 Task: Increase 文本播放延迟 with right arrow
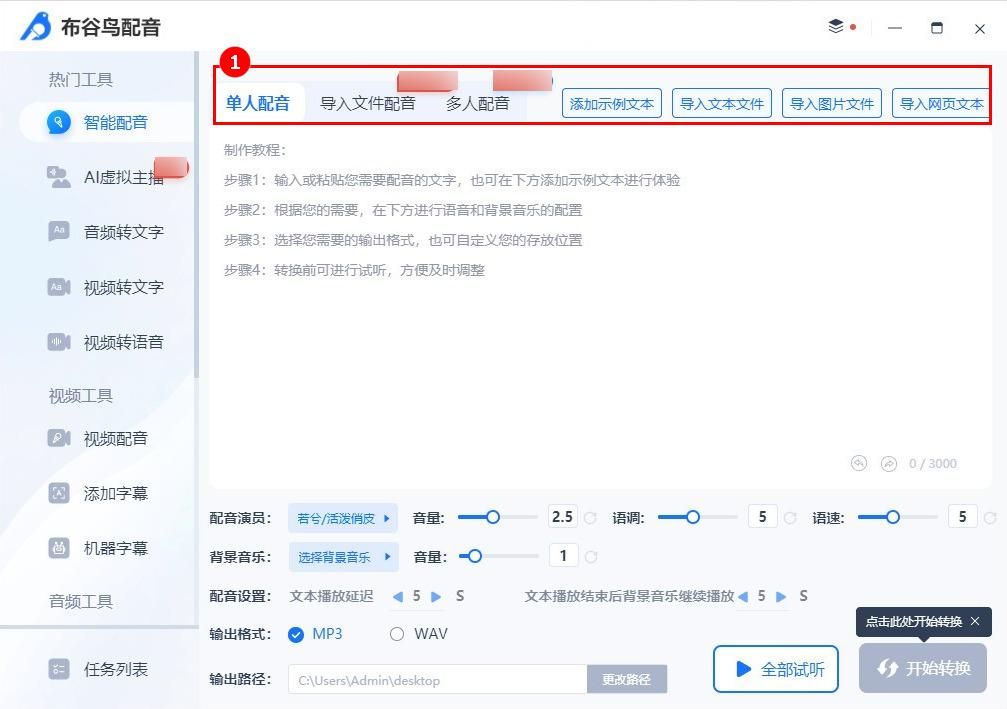coord(436,597)
